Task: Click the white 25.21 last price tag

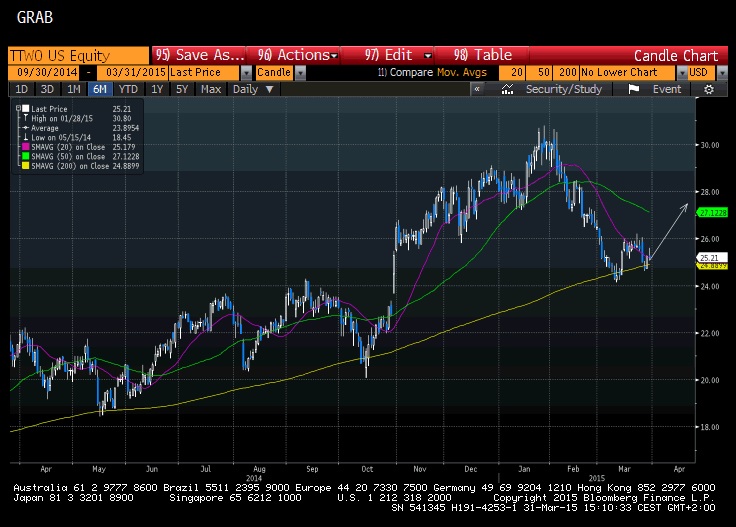Action: click(713, 258)
